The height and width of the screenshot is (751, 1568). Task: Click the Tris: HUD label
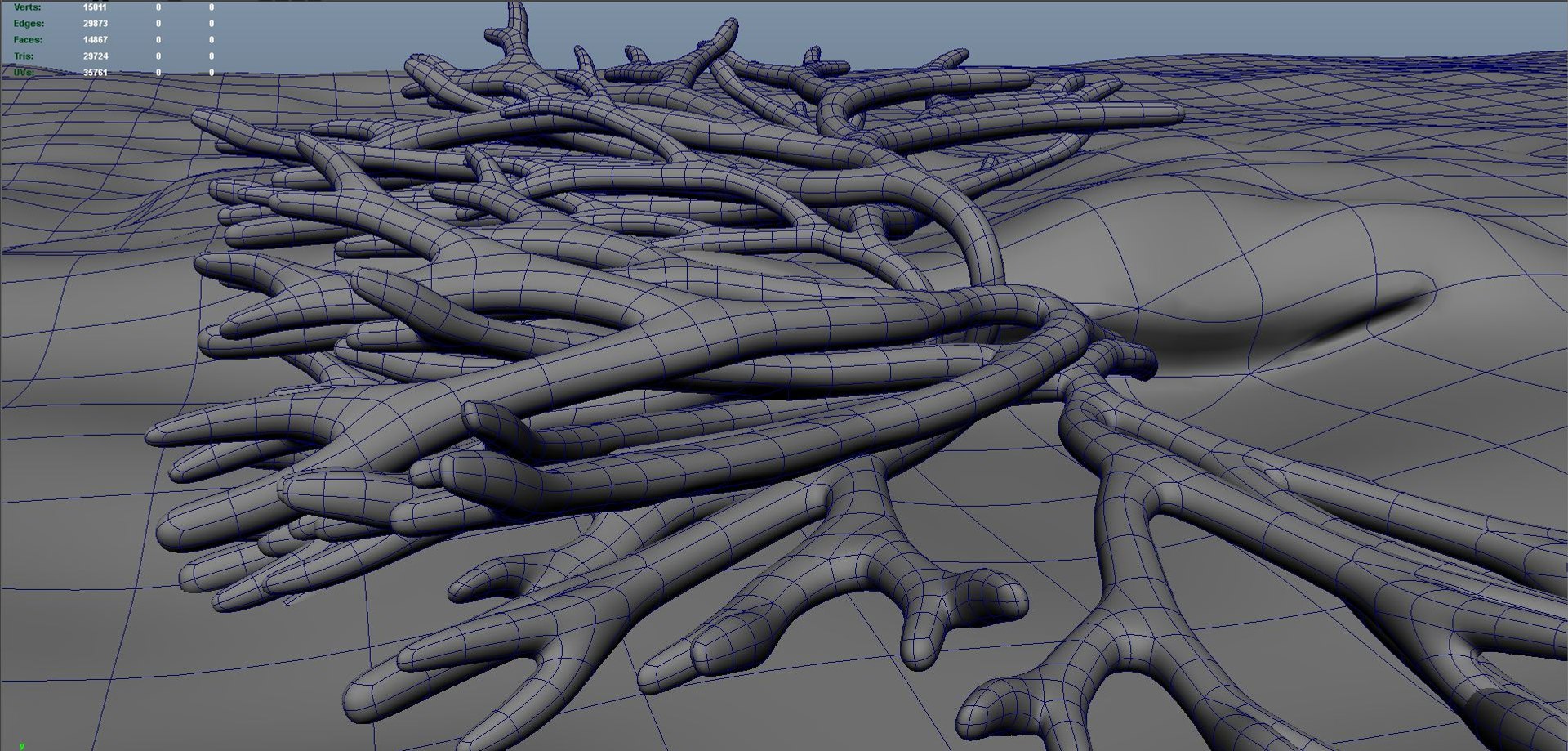(x=24, y=56)
